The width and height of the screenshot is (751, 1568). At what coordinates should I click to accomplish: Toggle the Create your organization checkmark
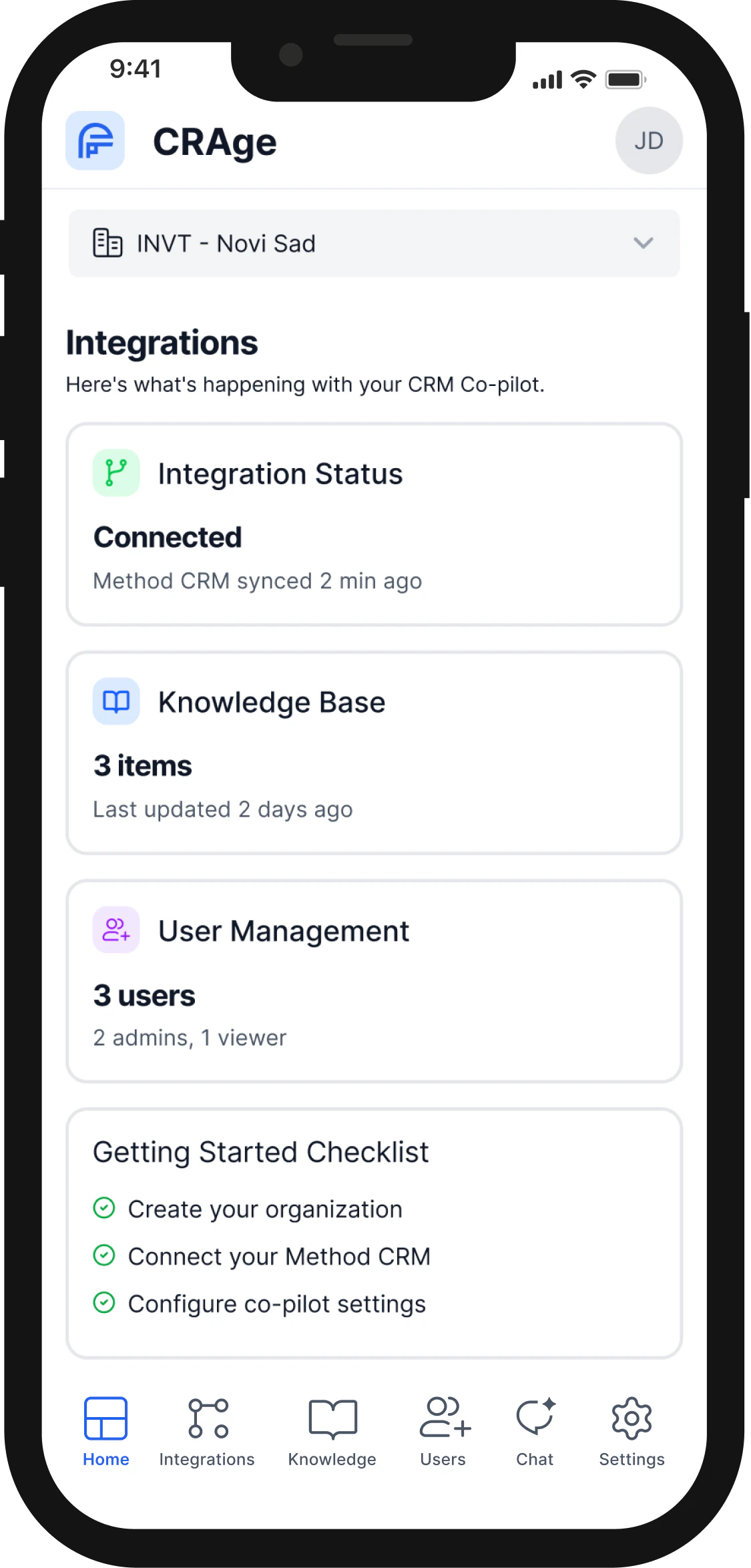pyautogui.click(x=105, y=1208)
